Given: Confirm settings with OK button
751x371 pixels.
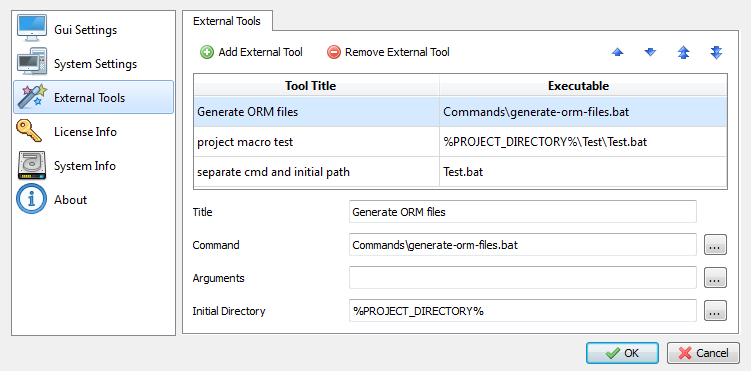Looking at the screenshot, I should pos(622,353).
